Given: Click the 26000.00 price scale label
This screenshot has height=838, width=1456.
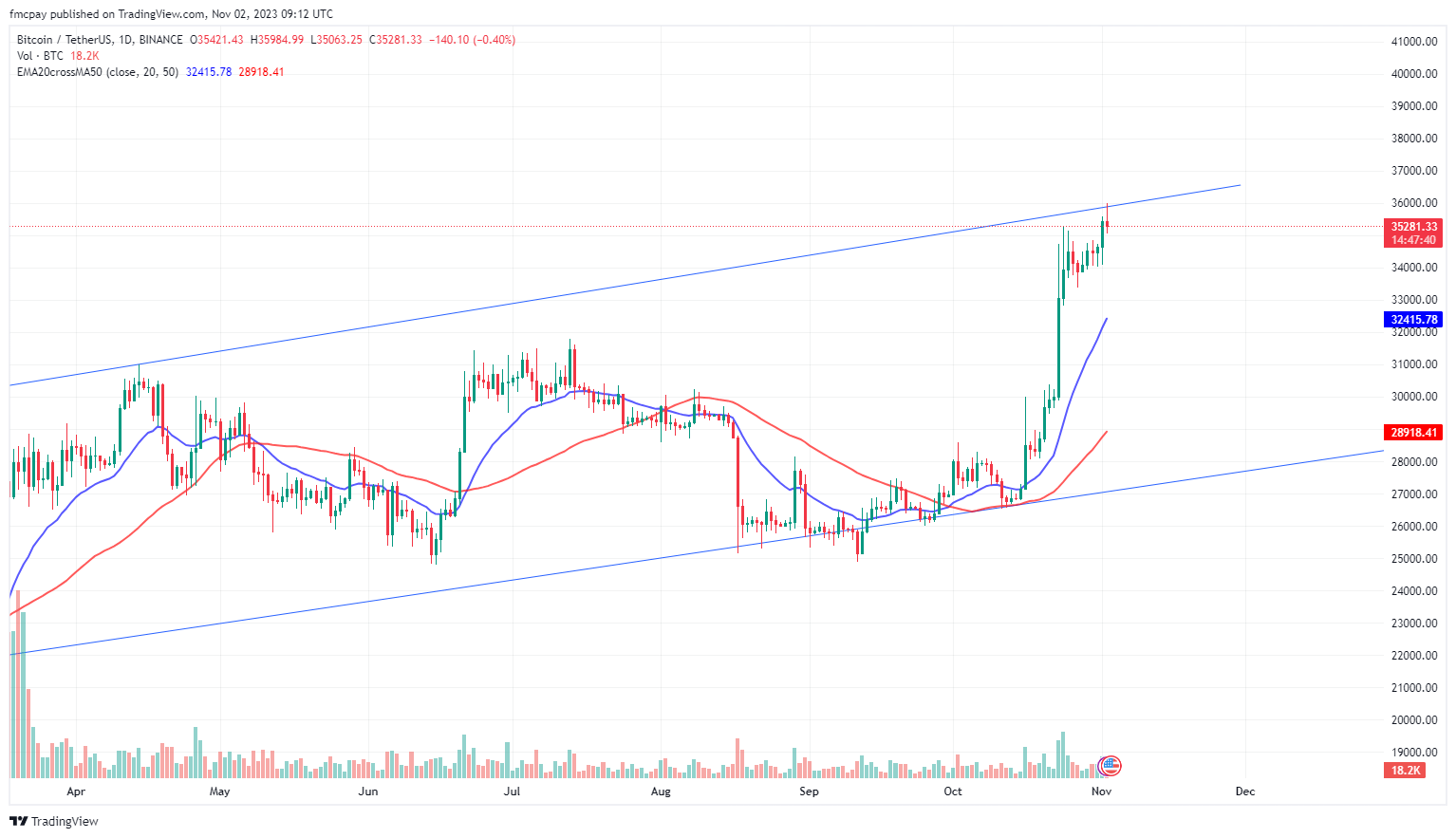Looking at the screenshot, I should [1414, 527].
